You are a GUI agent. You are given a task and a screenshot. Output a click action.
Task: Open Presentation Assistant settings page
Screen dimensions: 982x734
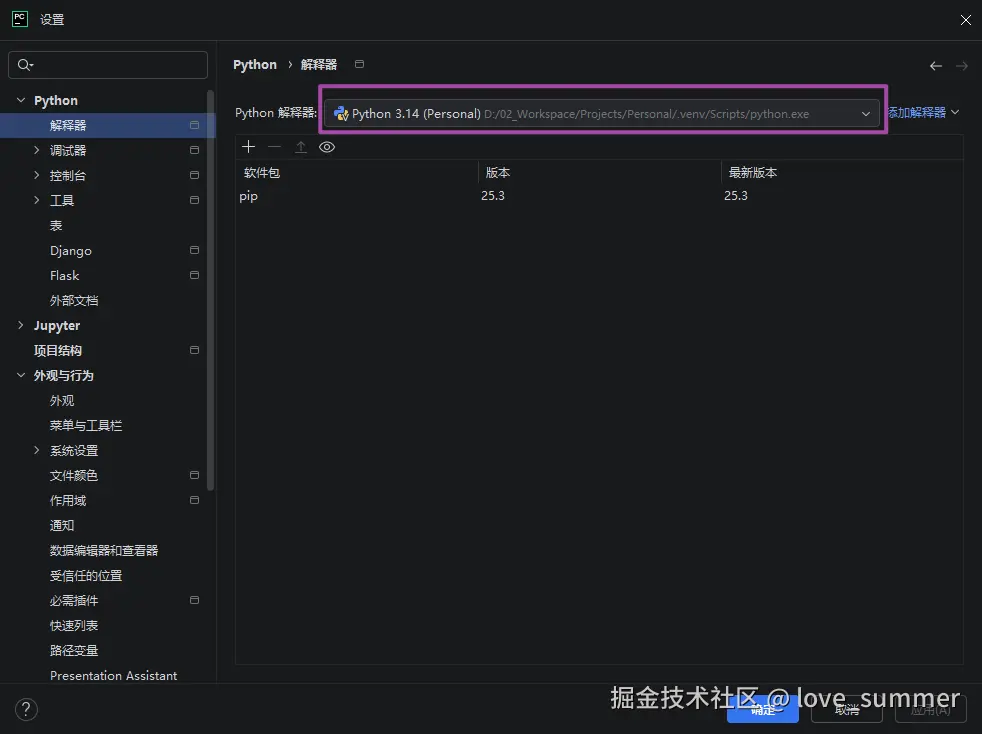[113, 676]
